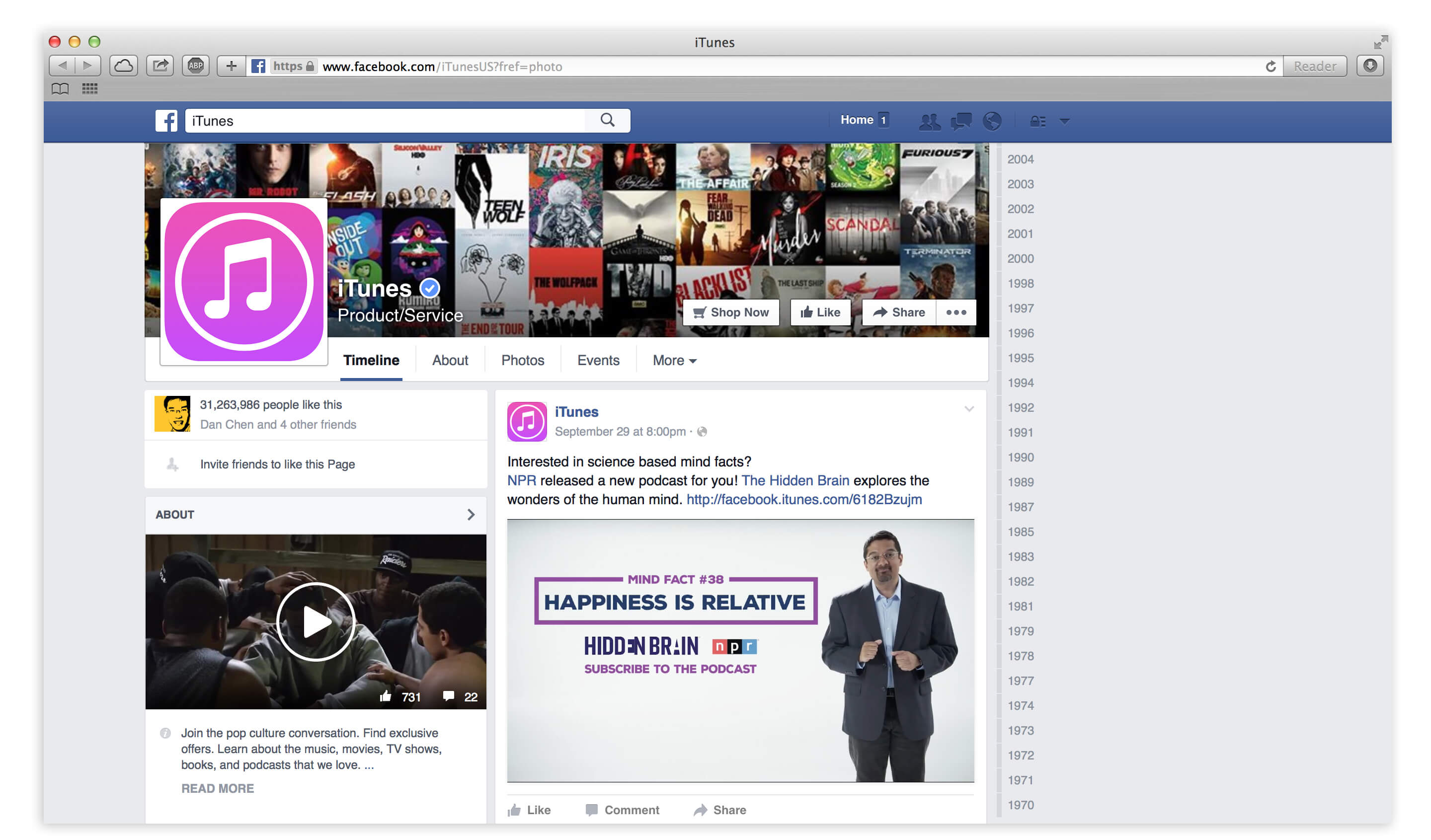Jump to 1977 on the timeline
1431x840 pixels.
[x=1021, y=681]
